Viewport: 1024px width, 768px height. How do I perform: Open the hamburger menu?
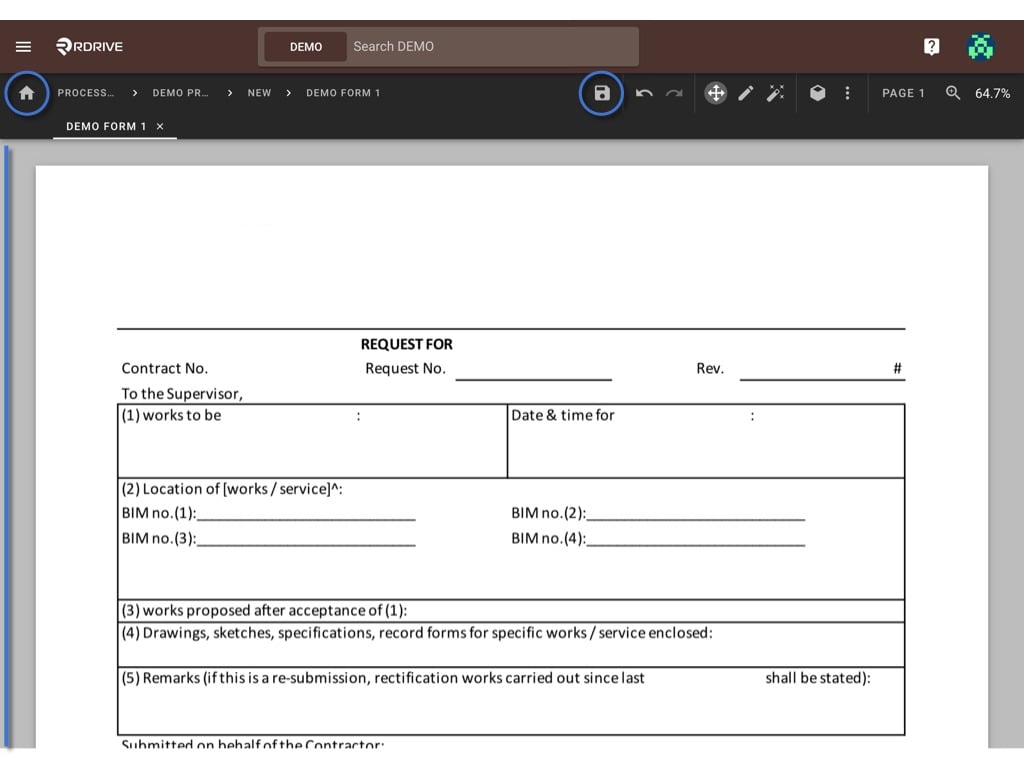(x=24, y=46)
